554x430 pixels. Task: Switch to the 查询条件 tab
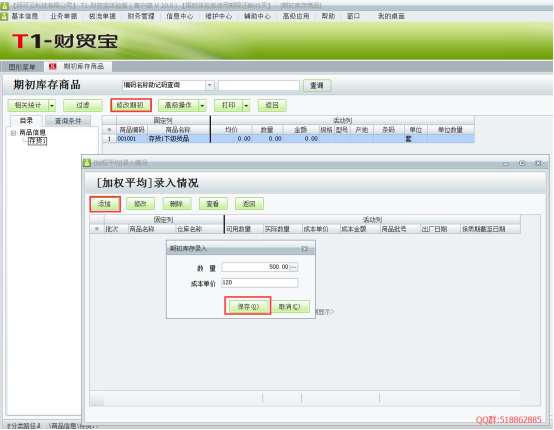[x=68, y=121]
